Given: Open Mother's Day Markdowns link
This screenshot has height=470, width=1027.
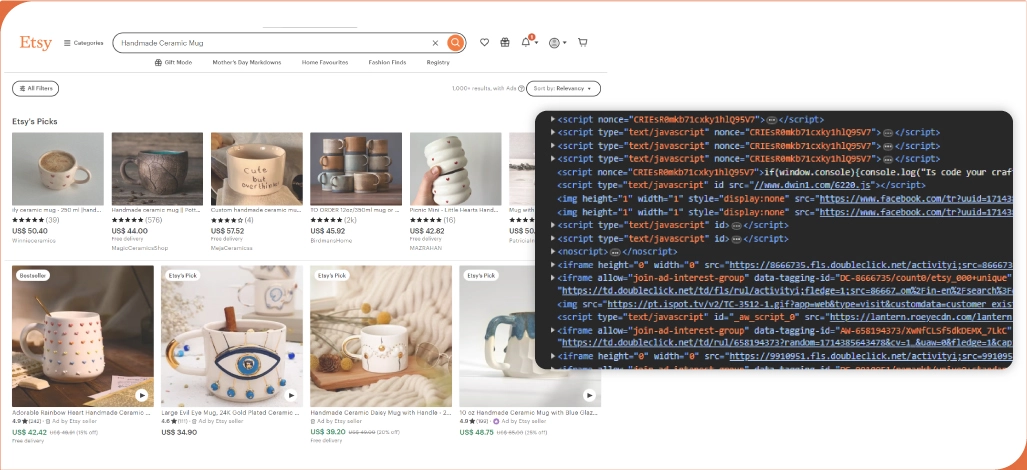Looking at the screenshot, I should tap(247, 63).
